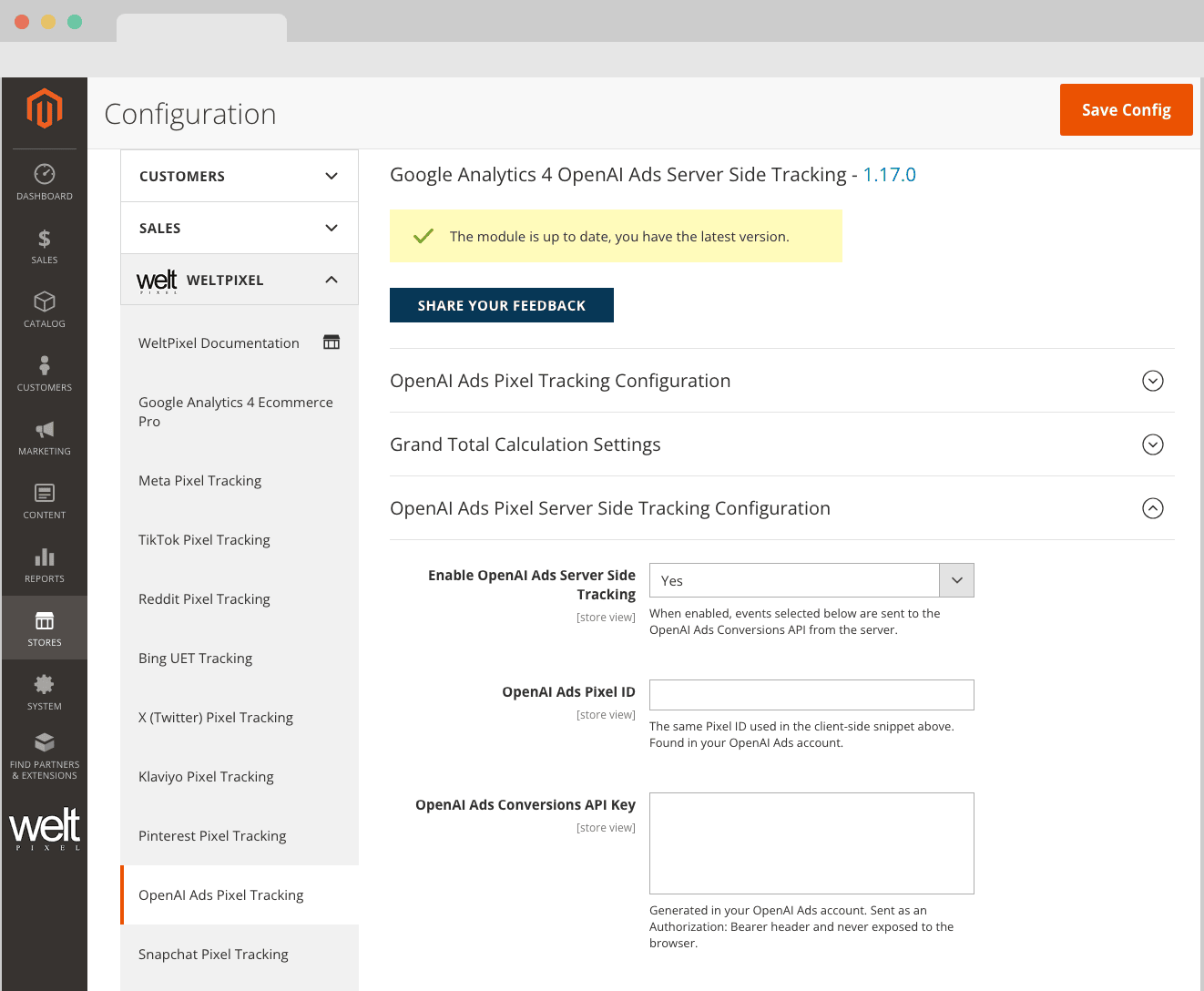Click Share Your Feedback button
This screenshot has width=1204, height=991.
(x=502, y=305)
